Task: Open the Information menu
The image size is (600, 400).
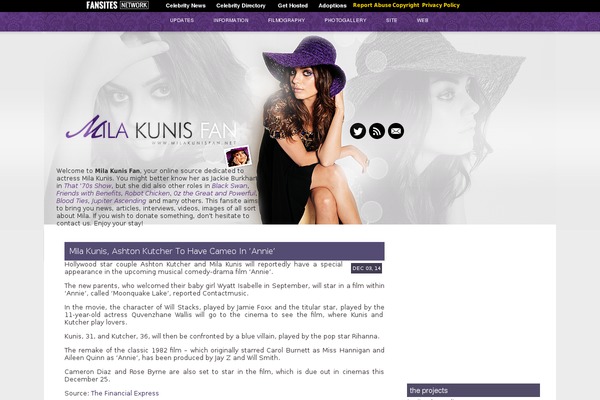Action: (231, 20)
